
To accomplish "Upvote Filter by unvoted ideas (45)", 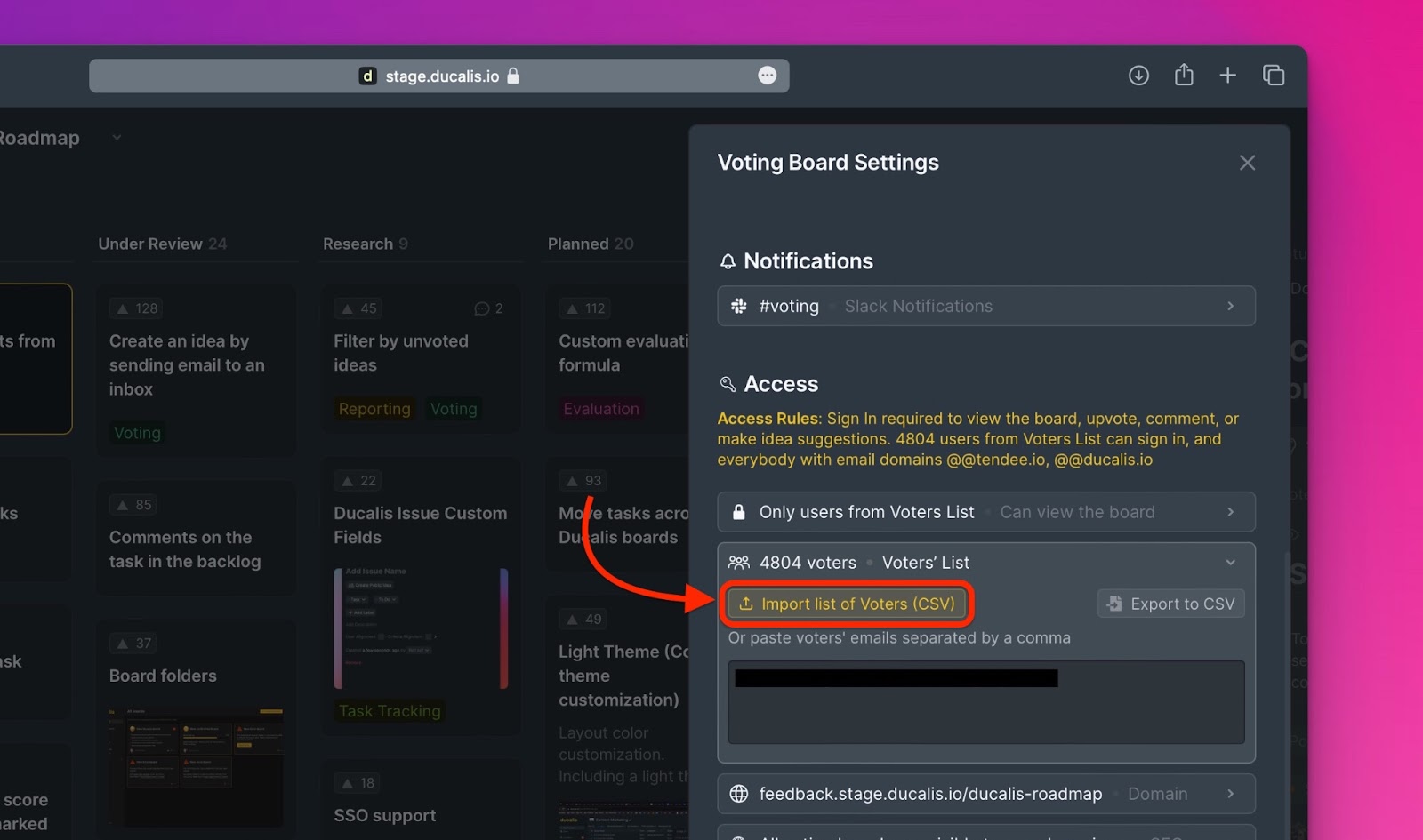I will pos(358,308).
